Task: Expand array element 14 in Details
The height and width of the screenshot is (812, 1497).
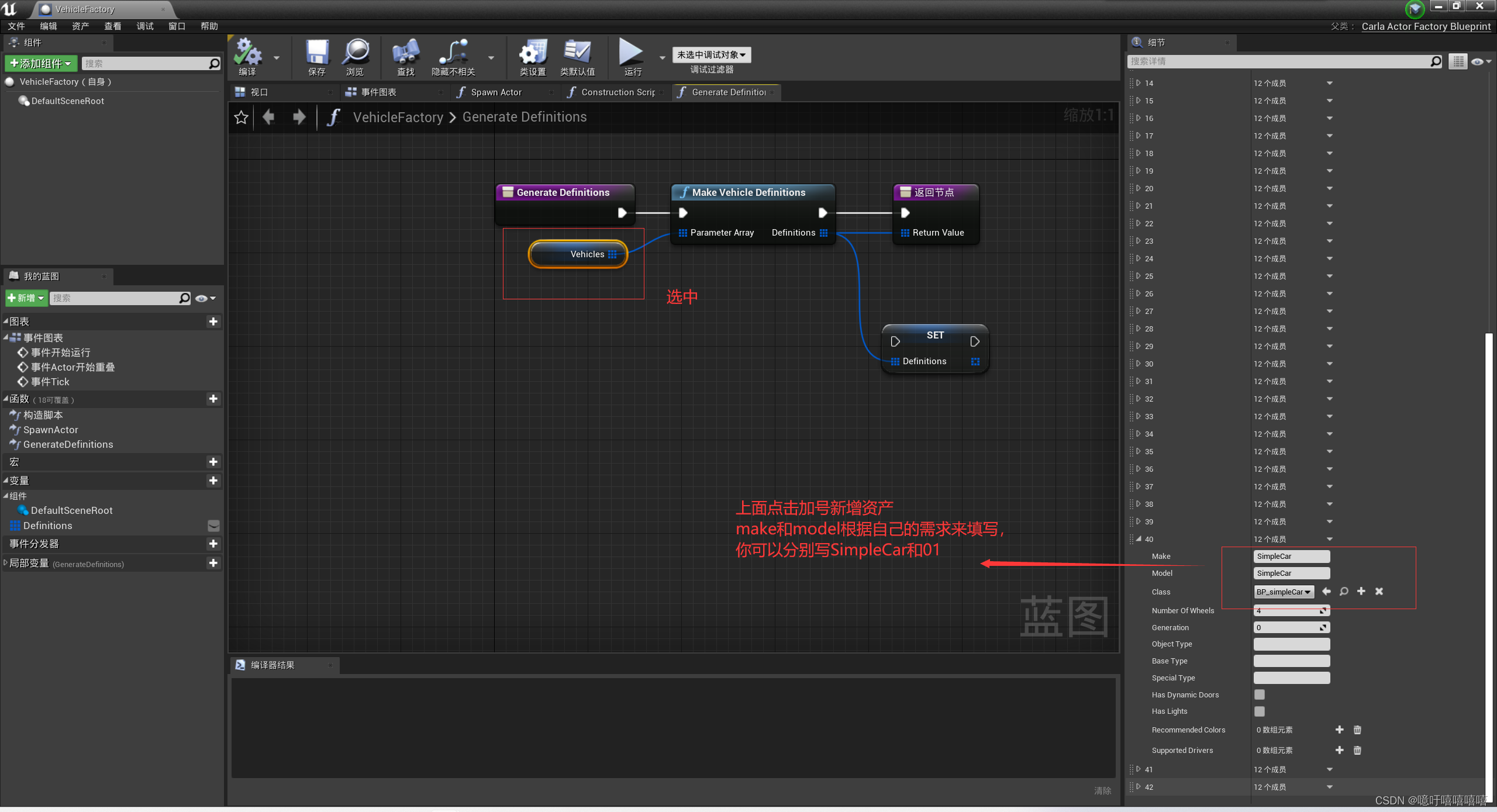Action: pos(1139,83)
